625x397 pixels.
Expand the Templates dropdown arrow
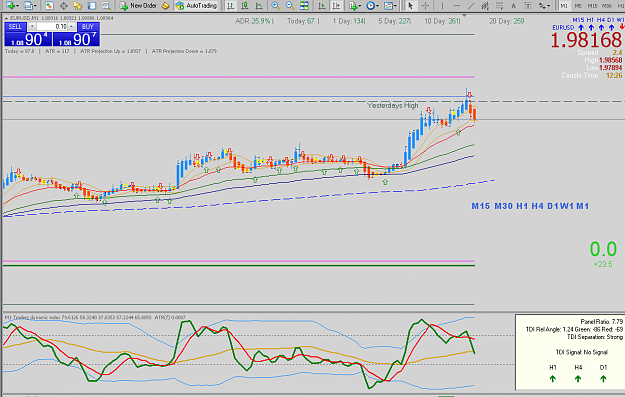pyautogui.click(x=395, y=6)
